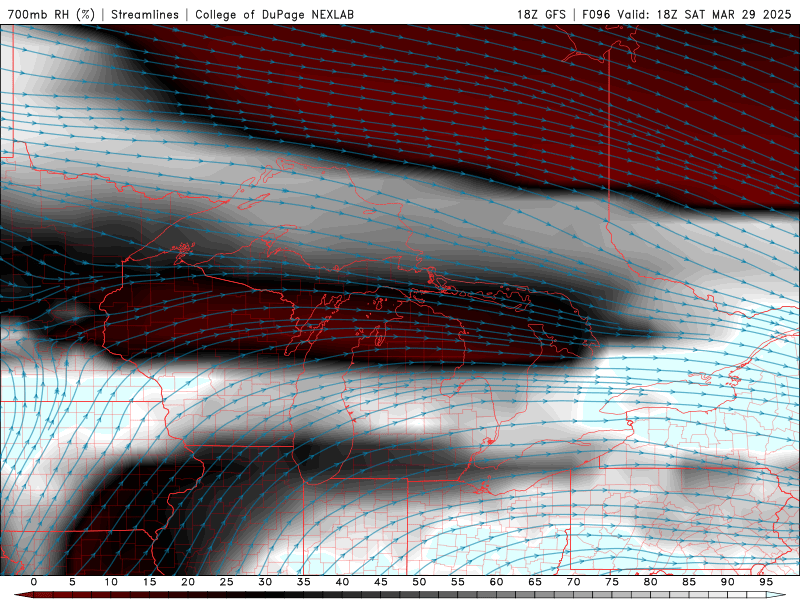Click the "85" RH scale label
The image size is (800, 600).
click(689, 582)
